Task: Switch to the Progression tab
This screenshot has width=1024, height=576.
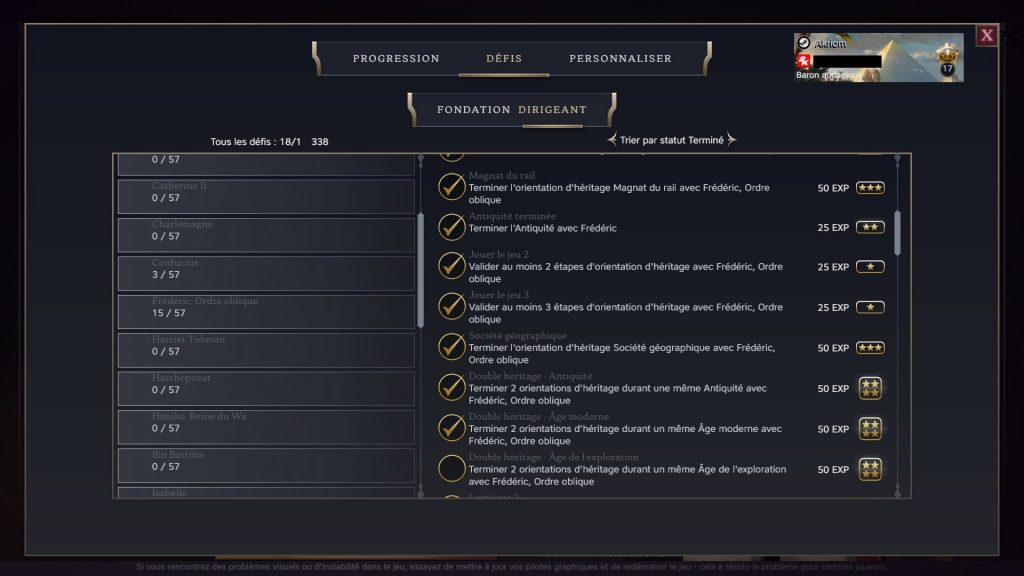Action: point(396,59)
